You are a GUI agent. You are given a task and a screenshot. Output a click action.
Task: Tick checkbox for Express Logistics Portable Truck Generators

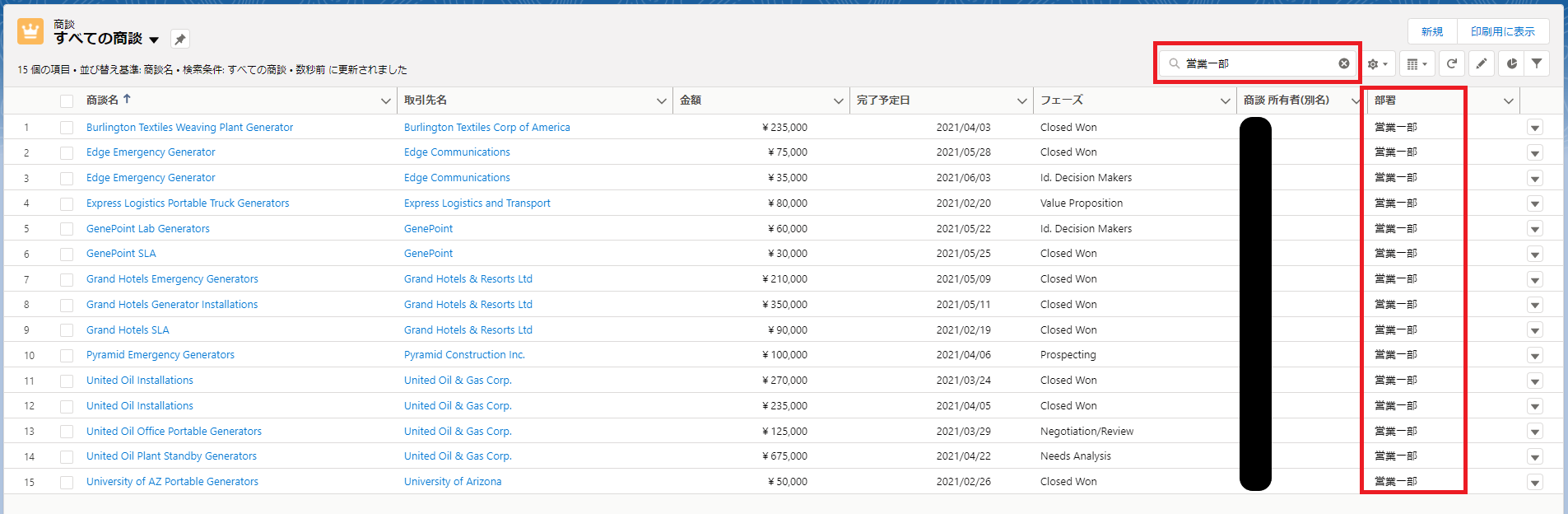click(x=67, y=203)
